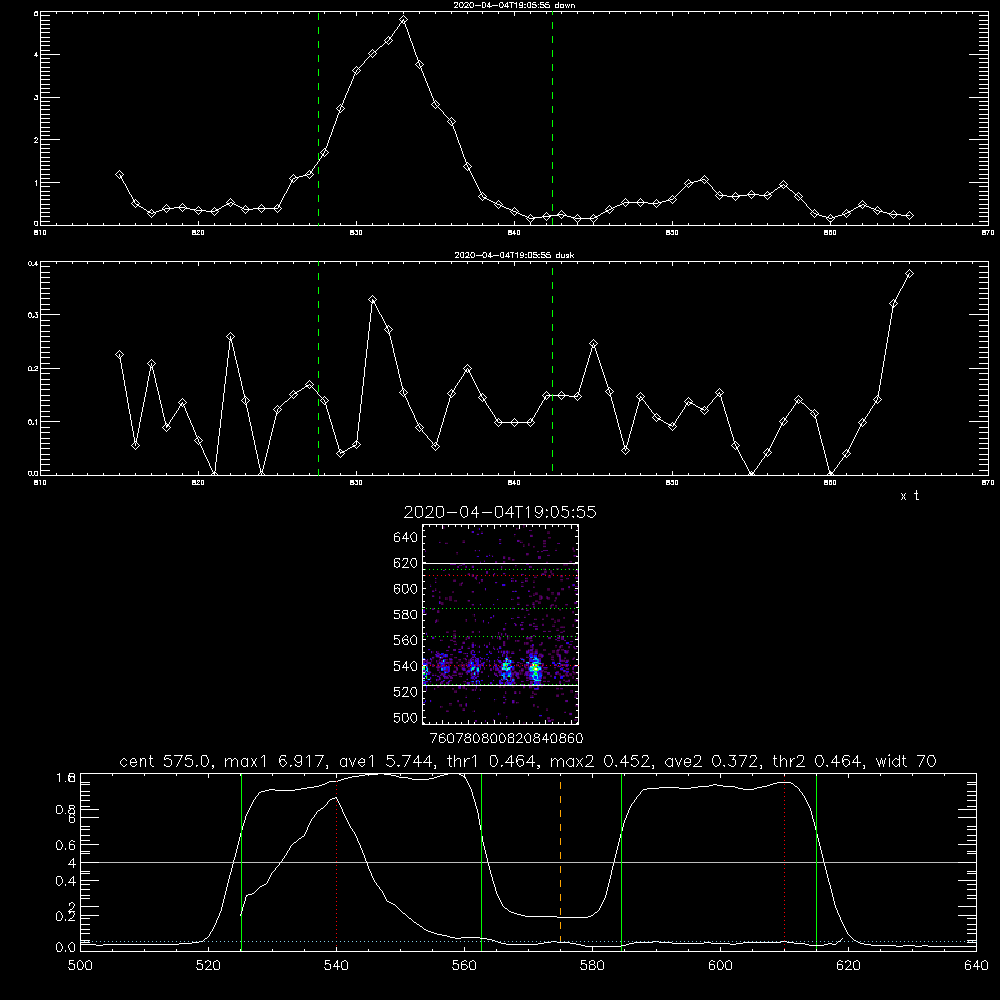Click the upper white horizontal line in spectrogram
1000x1000 pixels.
pos(501,564)
